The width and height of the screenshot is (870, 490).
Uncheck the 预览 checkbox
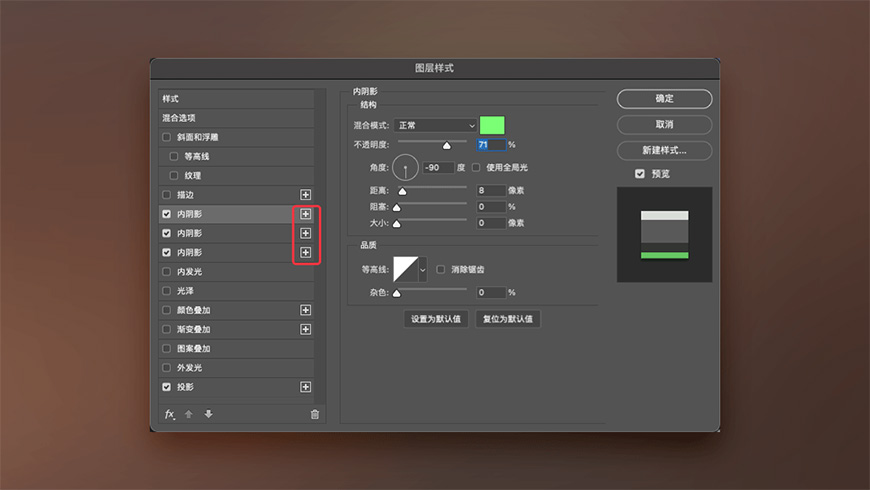(640, 174)
